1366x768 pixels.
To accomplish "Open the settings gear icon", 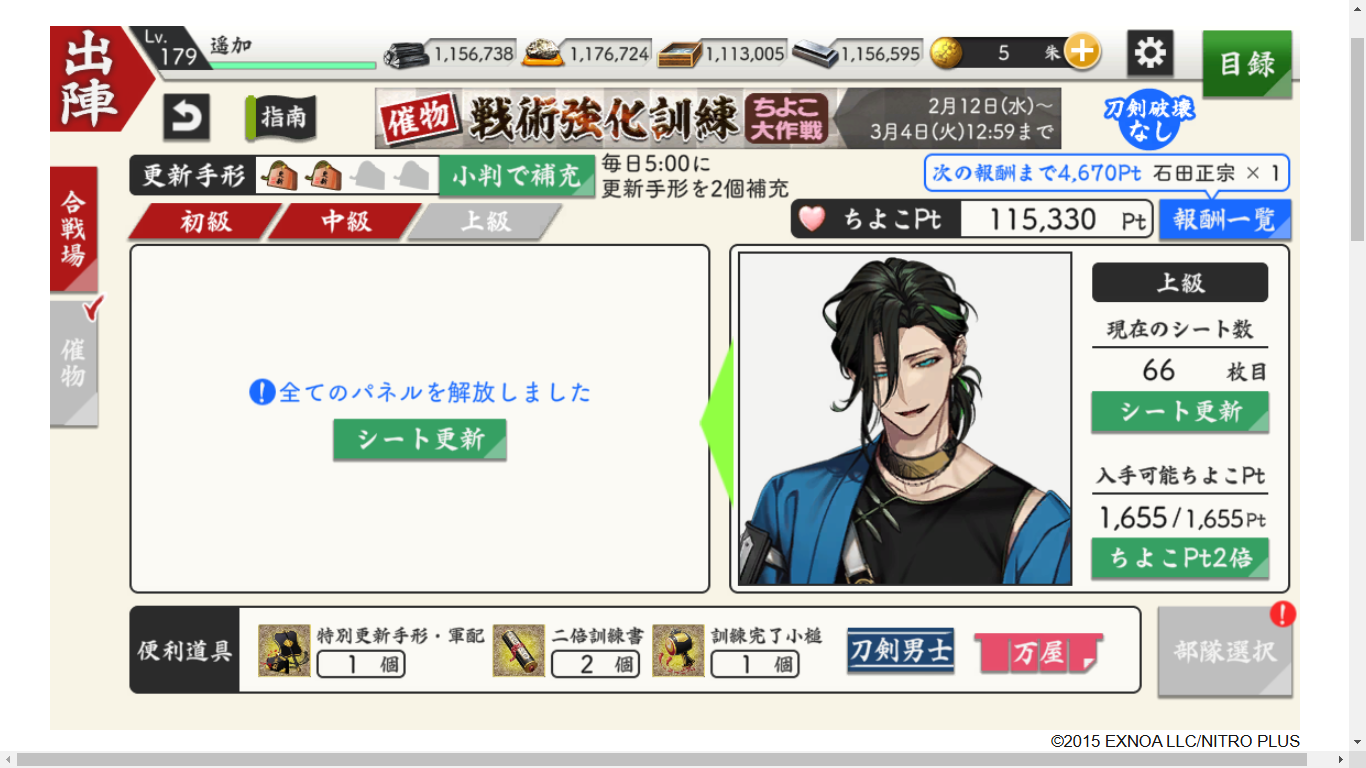I will pyautogui.click(x=1150, y=53).
